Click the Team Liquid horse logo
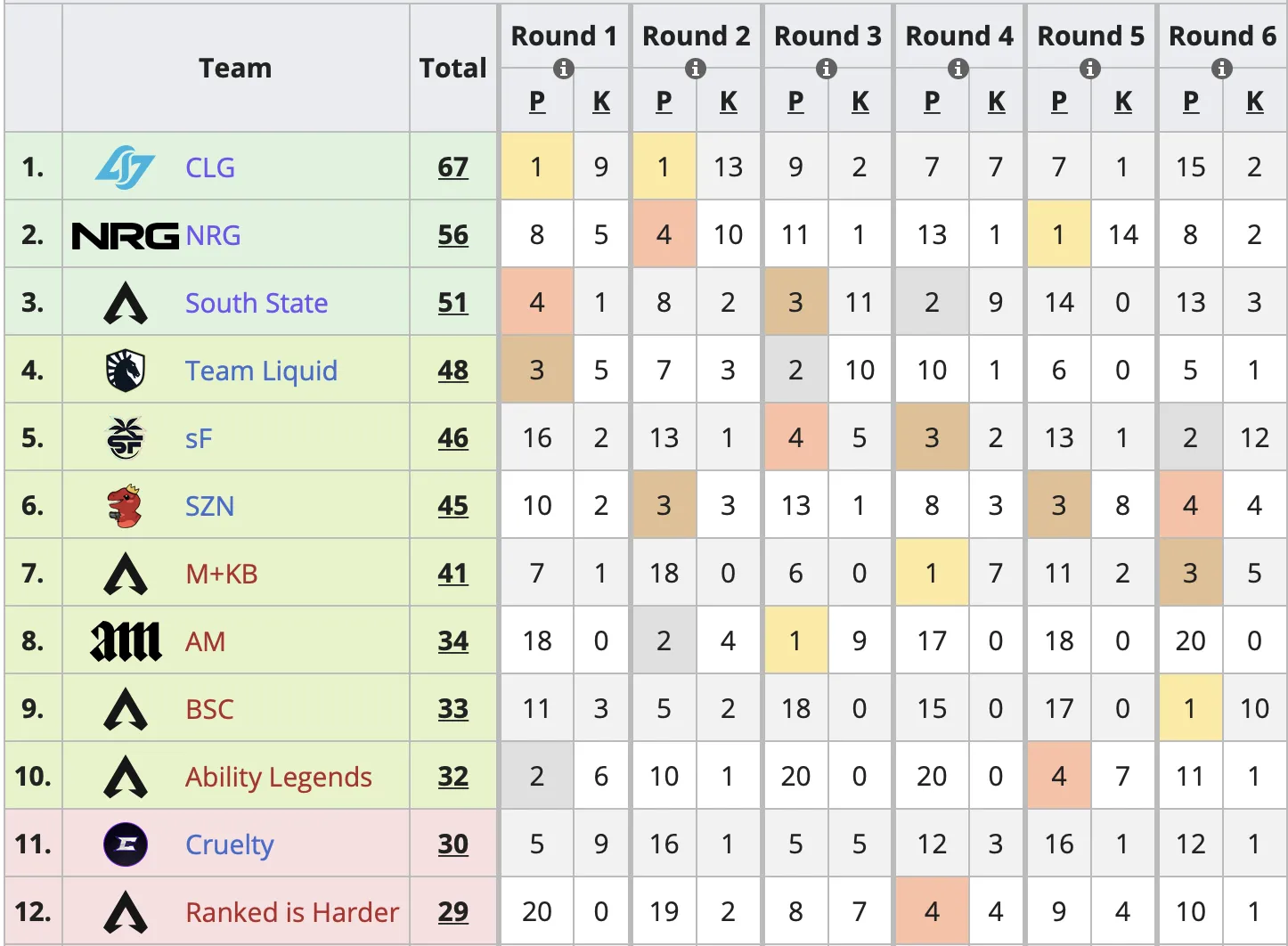 [125, 371]
